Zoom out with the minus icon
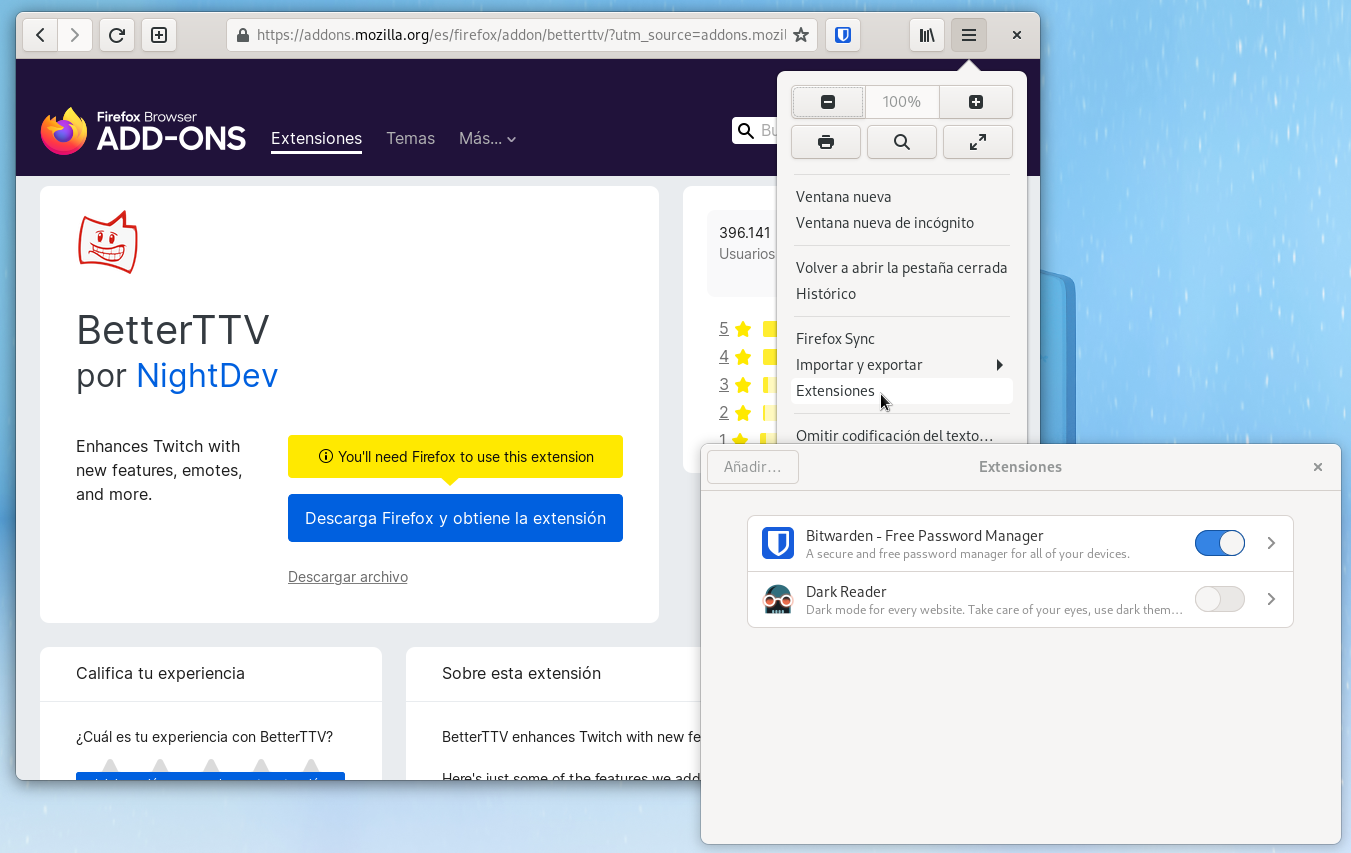Viewport: 1351px width, 853px height. click(x=827, y=101)
